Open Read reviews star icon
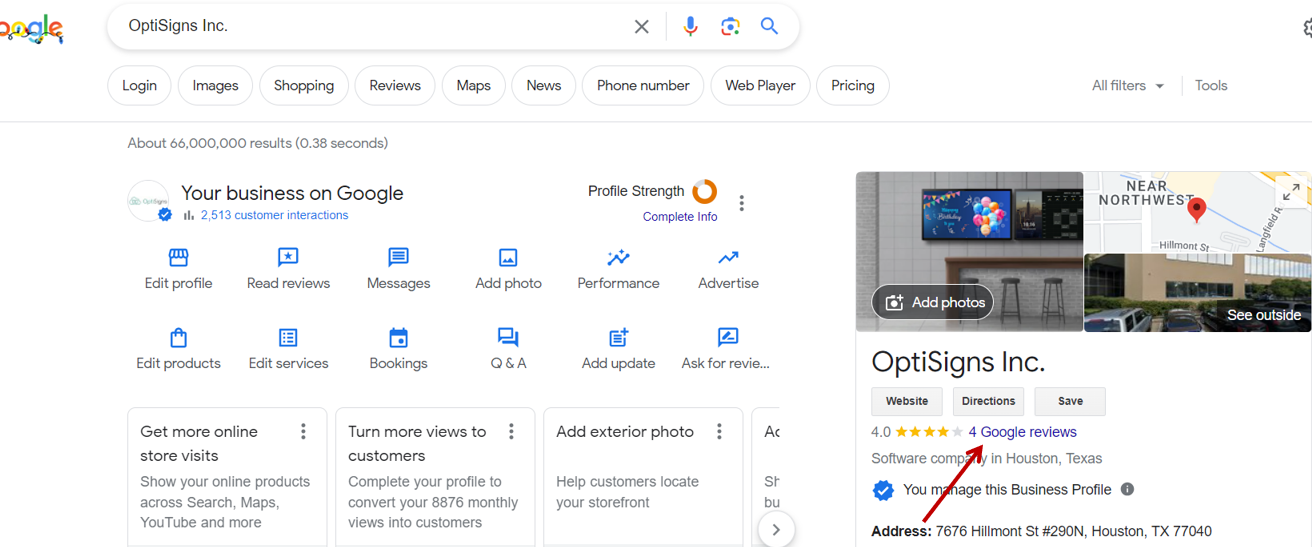Screen dimensions: 1312x547 [288, 258]
